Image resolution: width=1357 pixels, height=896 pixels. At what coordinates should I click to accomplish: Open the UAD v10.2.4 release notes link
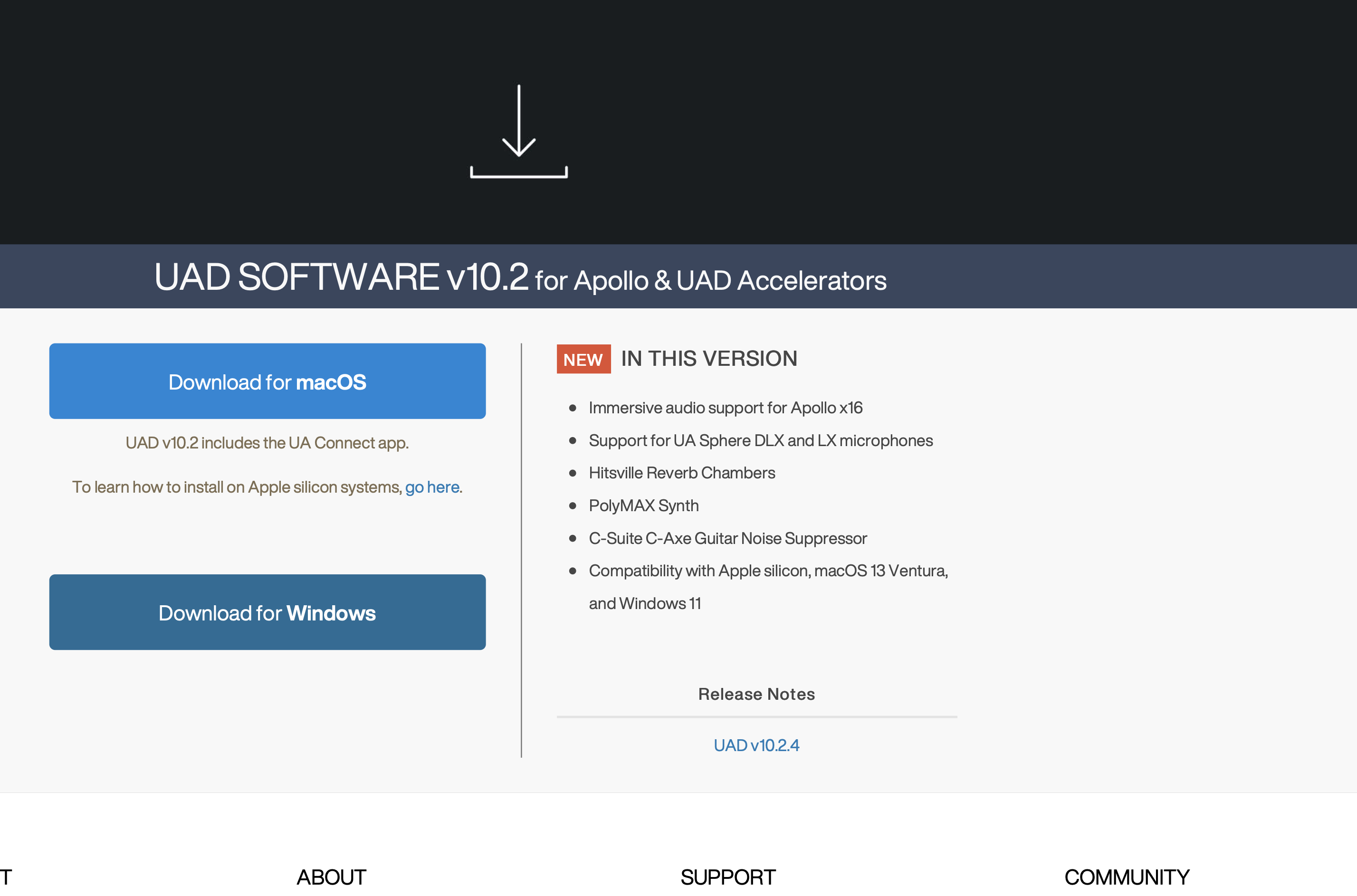pyautogui.click(x=756, y=745)
